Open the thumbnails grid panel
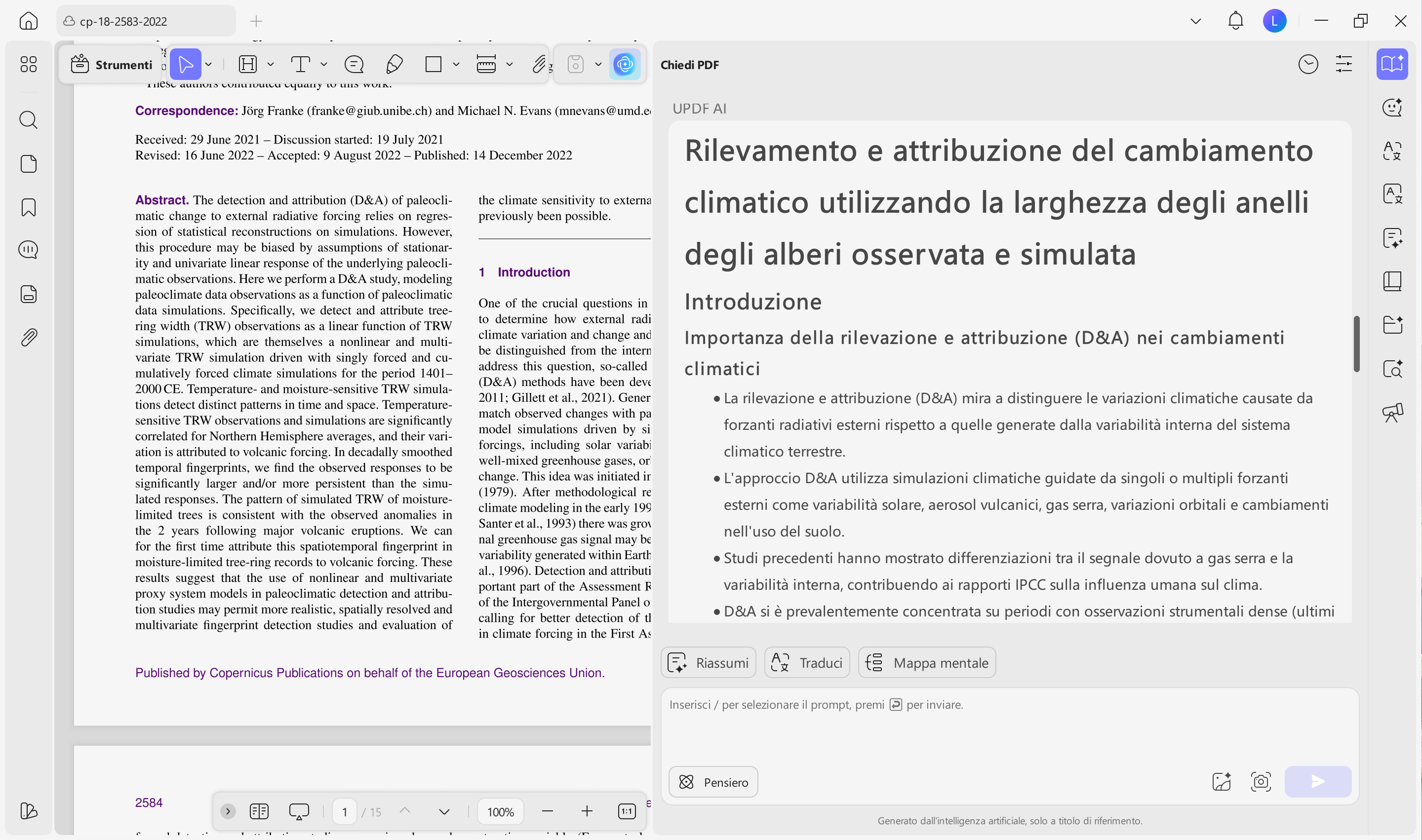 (x=28, y=64)
